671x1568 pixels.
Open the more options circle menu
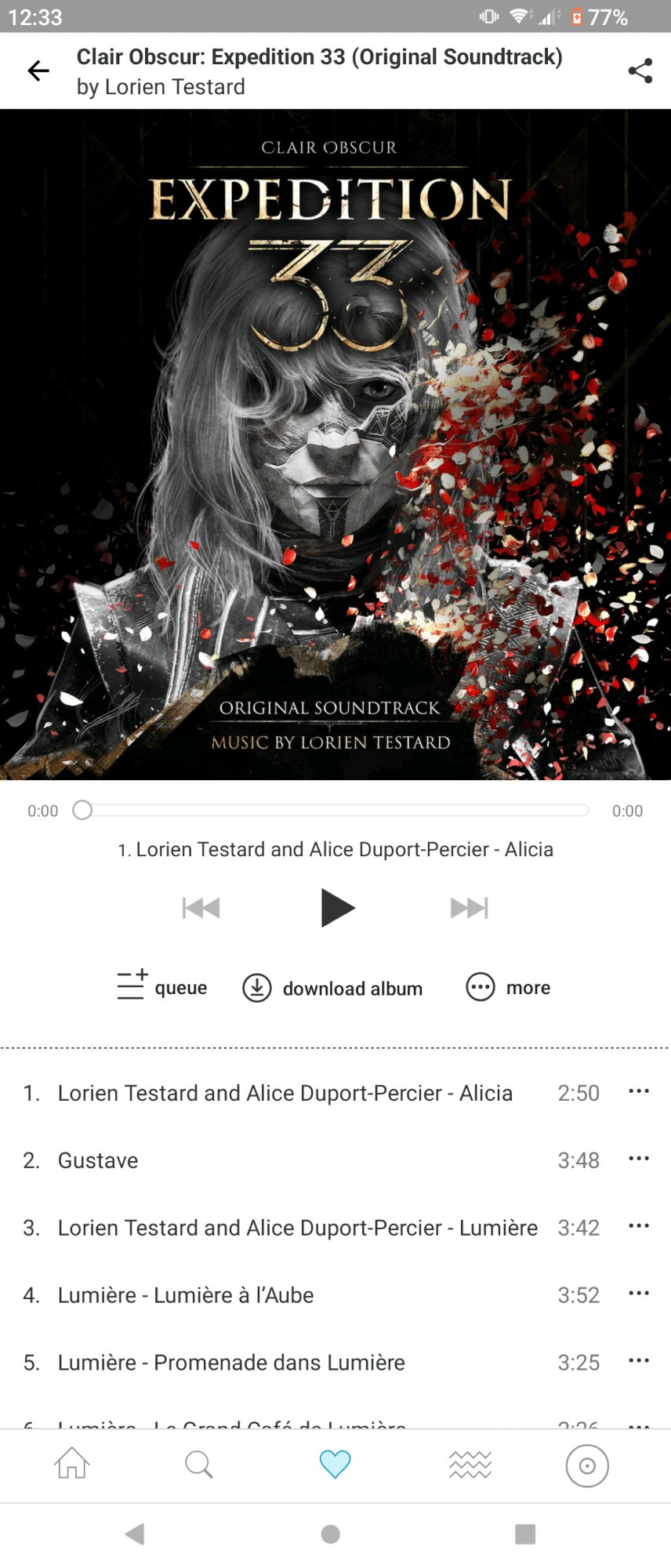tap(508, 987)
